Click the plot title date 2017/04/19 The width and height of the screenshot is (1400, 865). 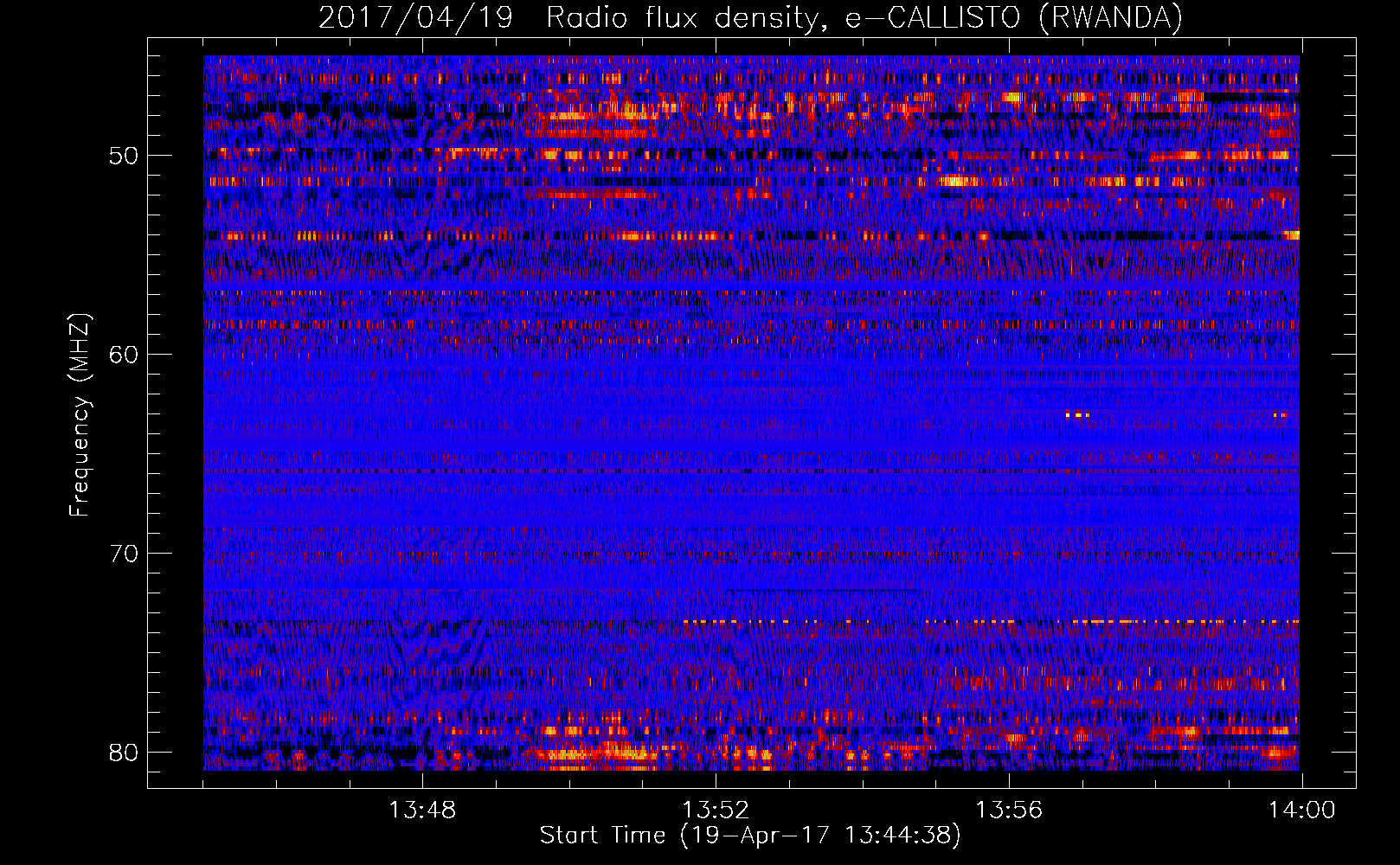pos(416,18)
